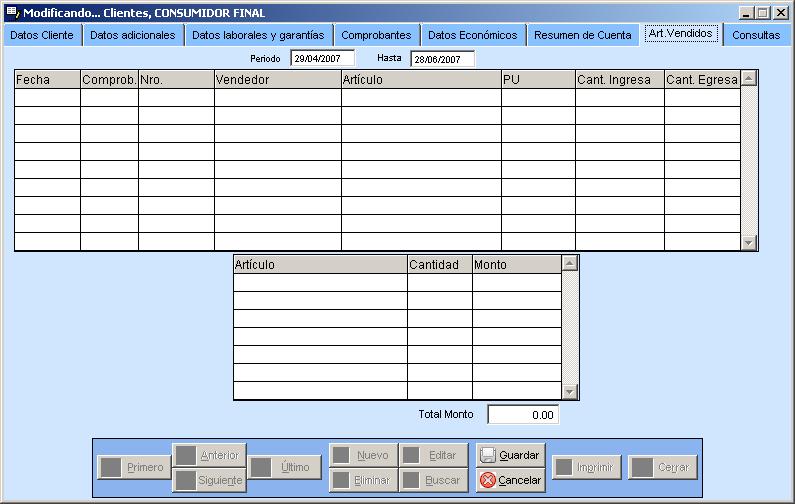The width and height of the screenshot is (795, 504).
Task: Click the Imprimir print button
Action: pos(588,467)
